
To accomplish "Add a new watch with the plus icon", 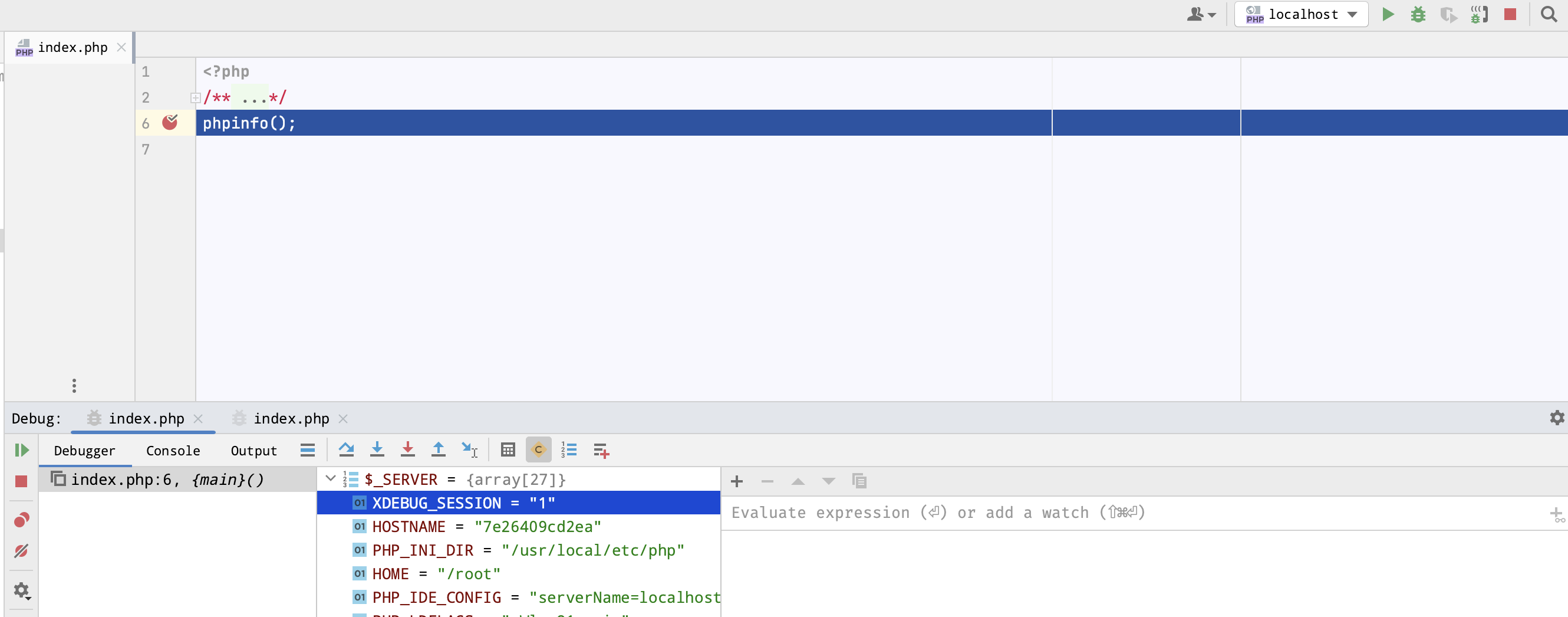I will [x=736, y=481].
